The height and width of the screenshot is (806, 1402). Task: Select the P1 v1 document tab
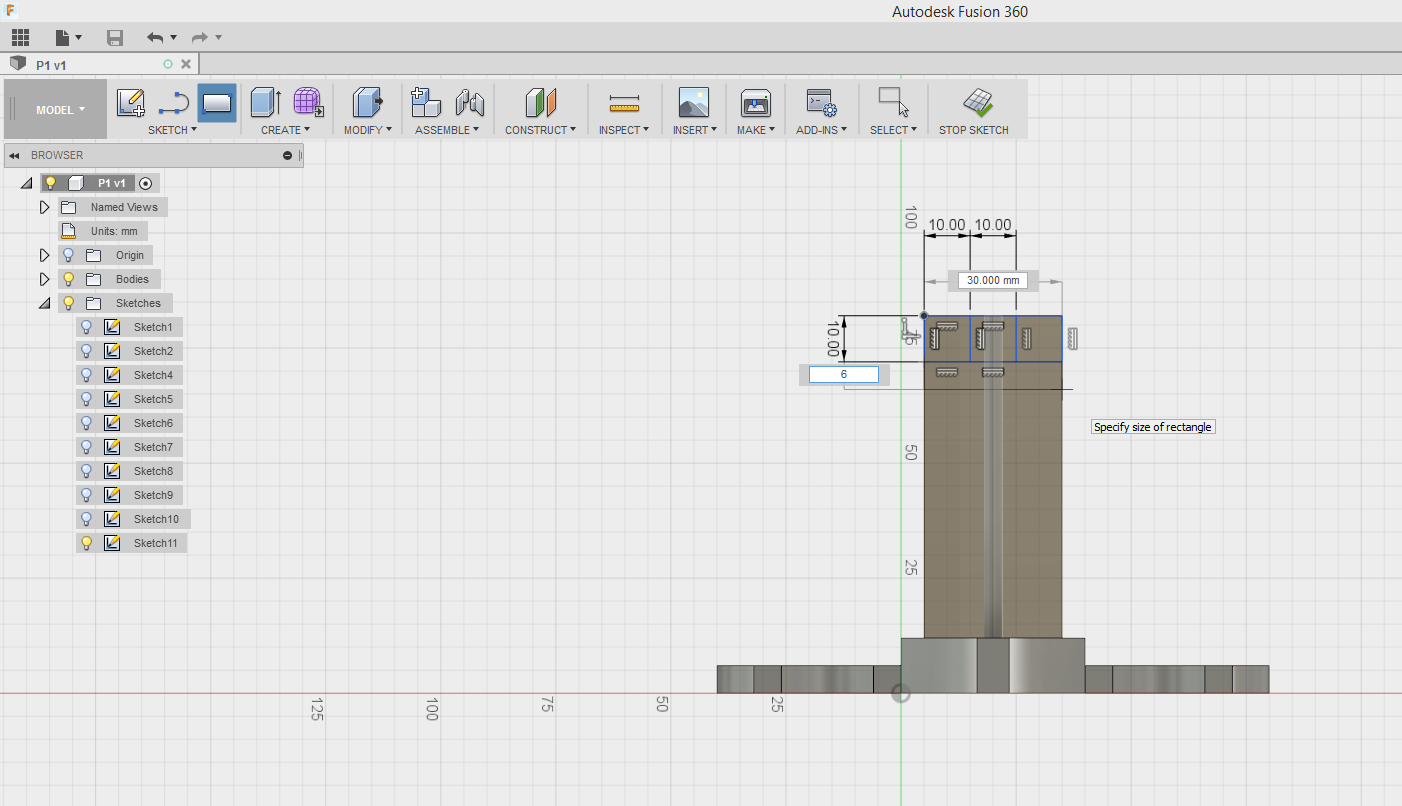click(x=100, y=64)
